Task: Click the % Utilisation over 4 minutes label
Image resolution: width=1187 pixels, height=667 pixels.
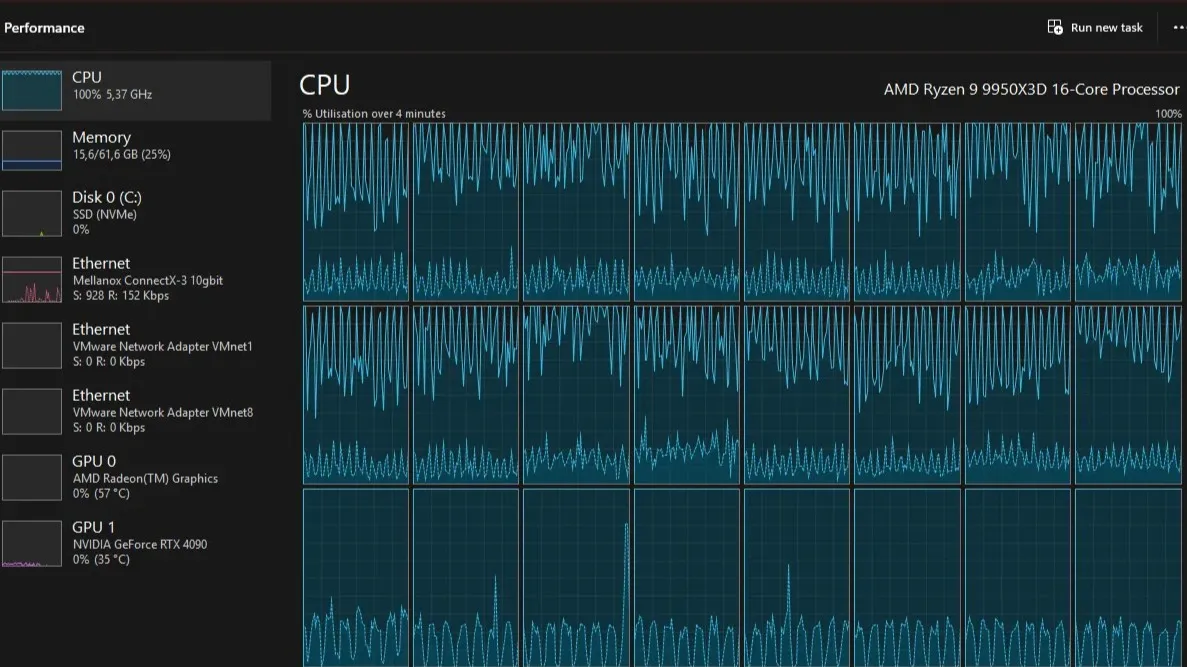Action: 374,114
